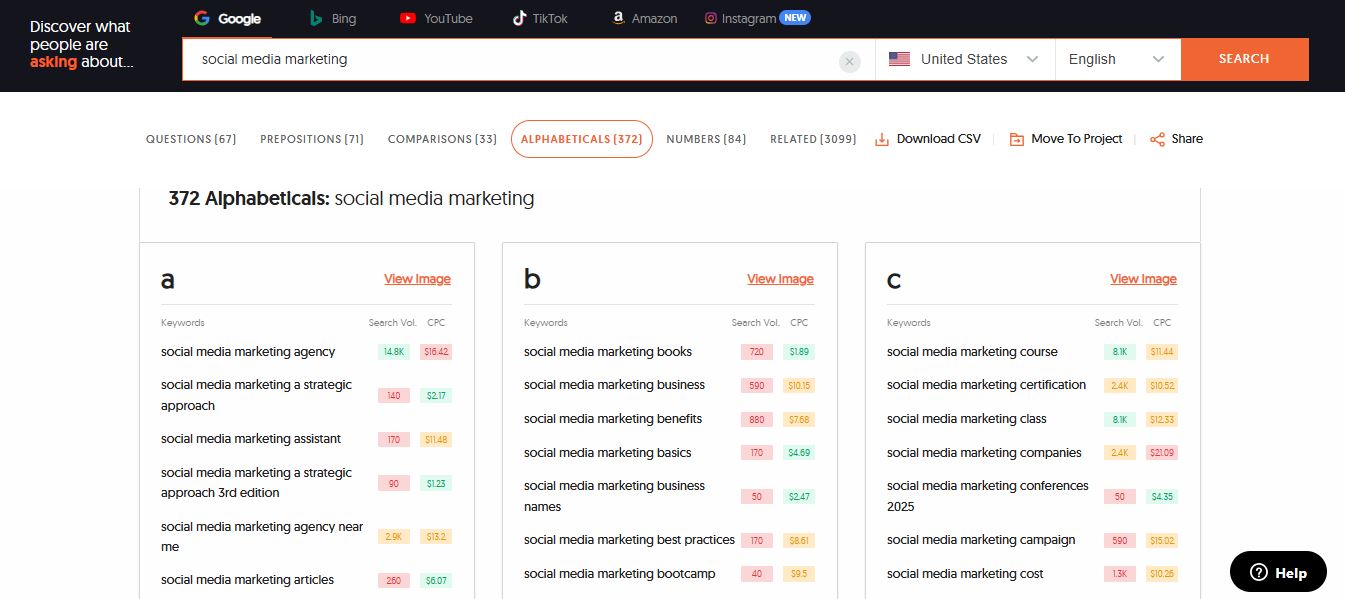Clear the search field with the X icon
The image size is (1345, 599).
(849, 61)
